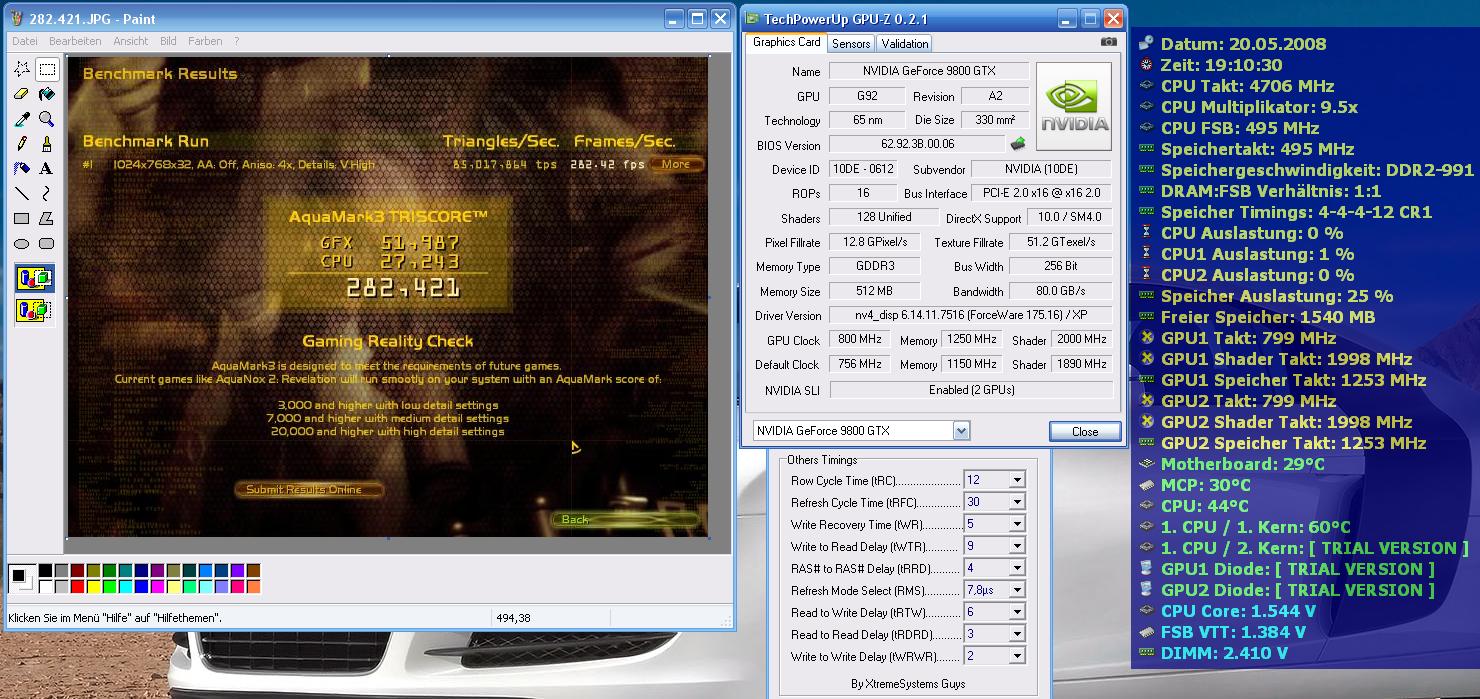
Task: Switch to the Validation tab in GPU-Z
Action: tap(905, 43)
